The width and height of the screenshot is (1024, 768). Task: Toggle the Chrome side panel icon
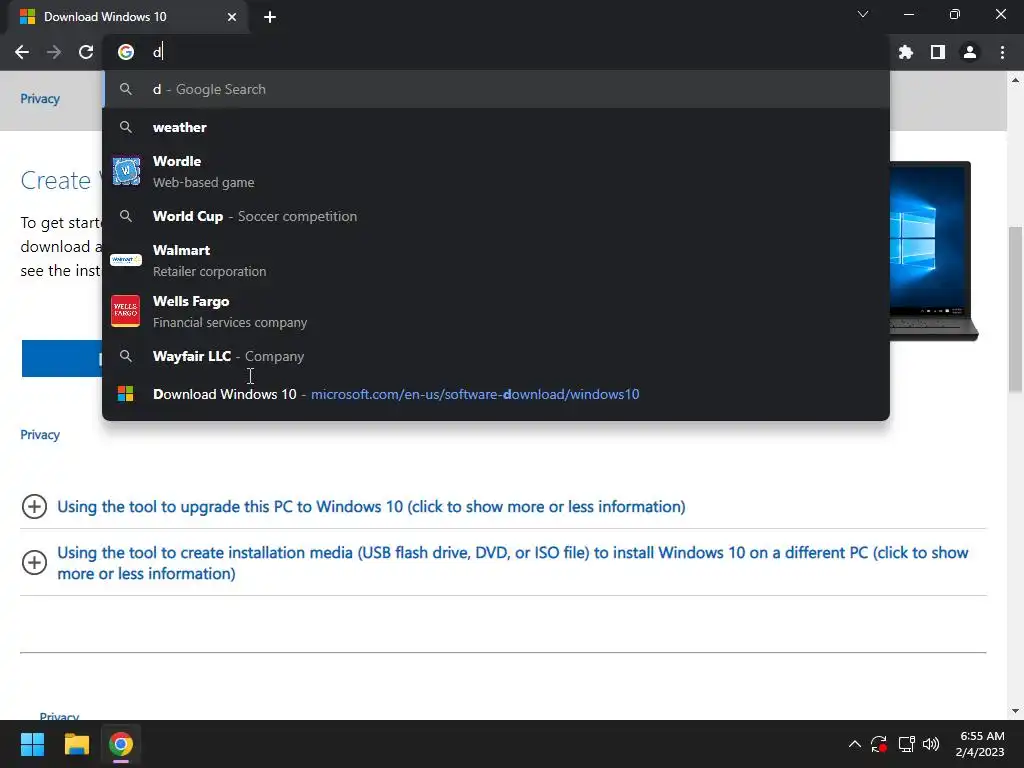tap(937, 52)
